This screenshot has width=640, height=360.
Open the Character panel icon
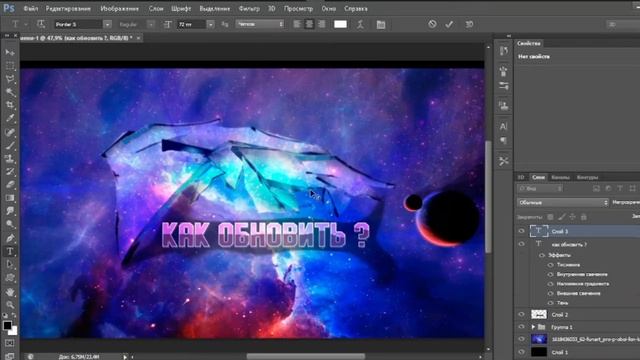pos(503,127)
